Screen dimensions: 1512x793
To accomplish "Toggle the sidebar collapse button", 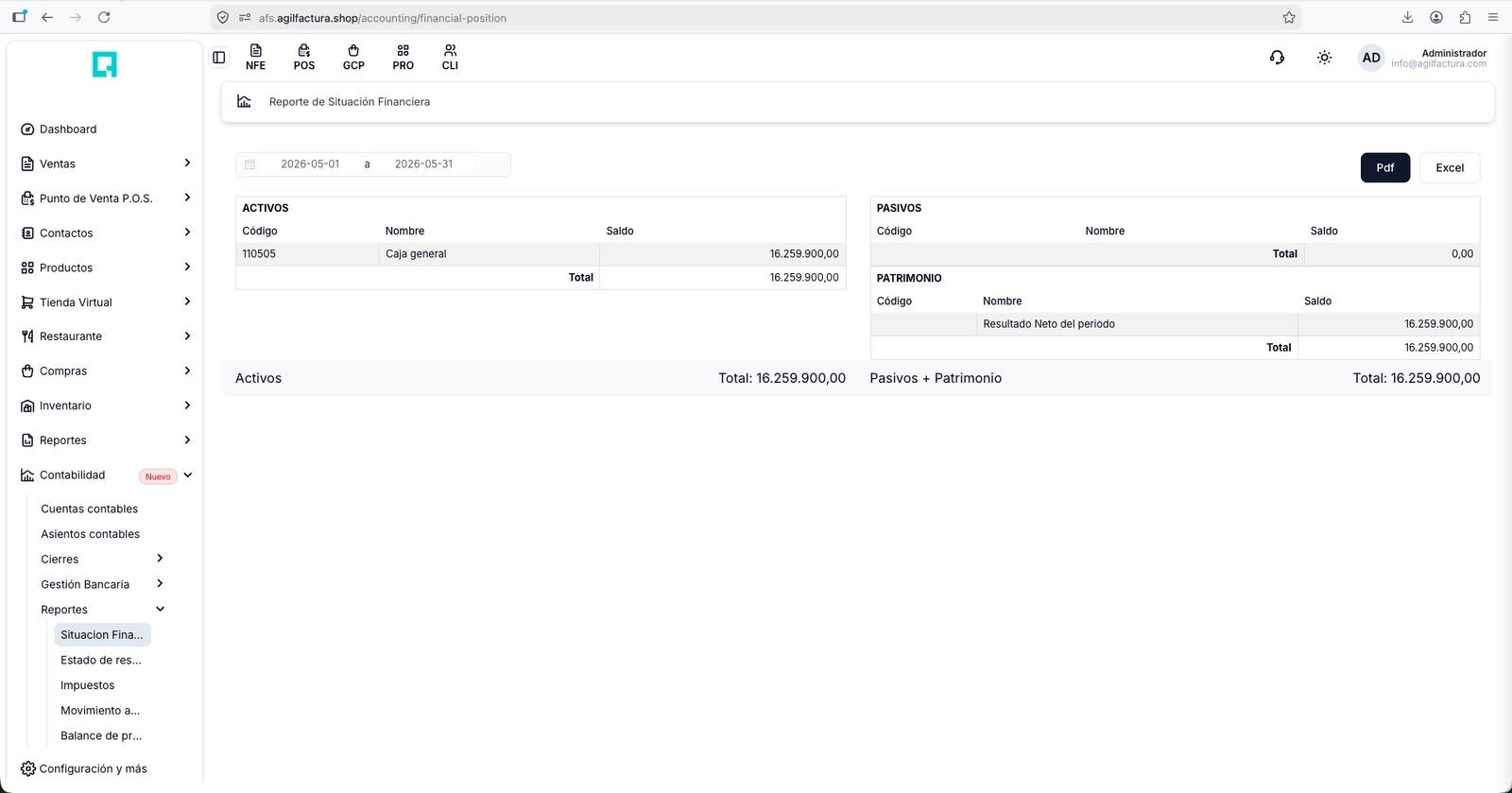I will tap(219, 58).
